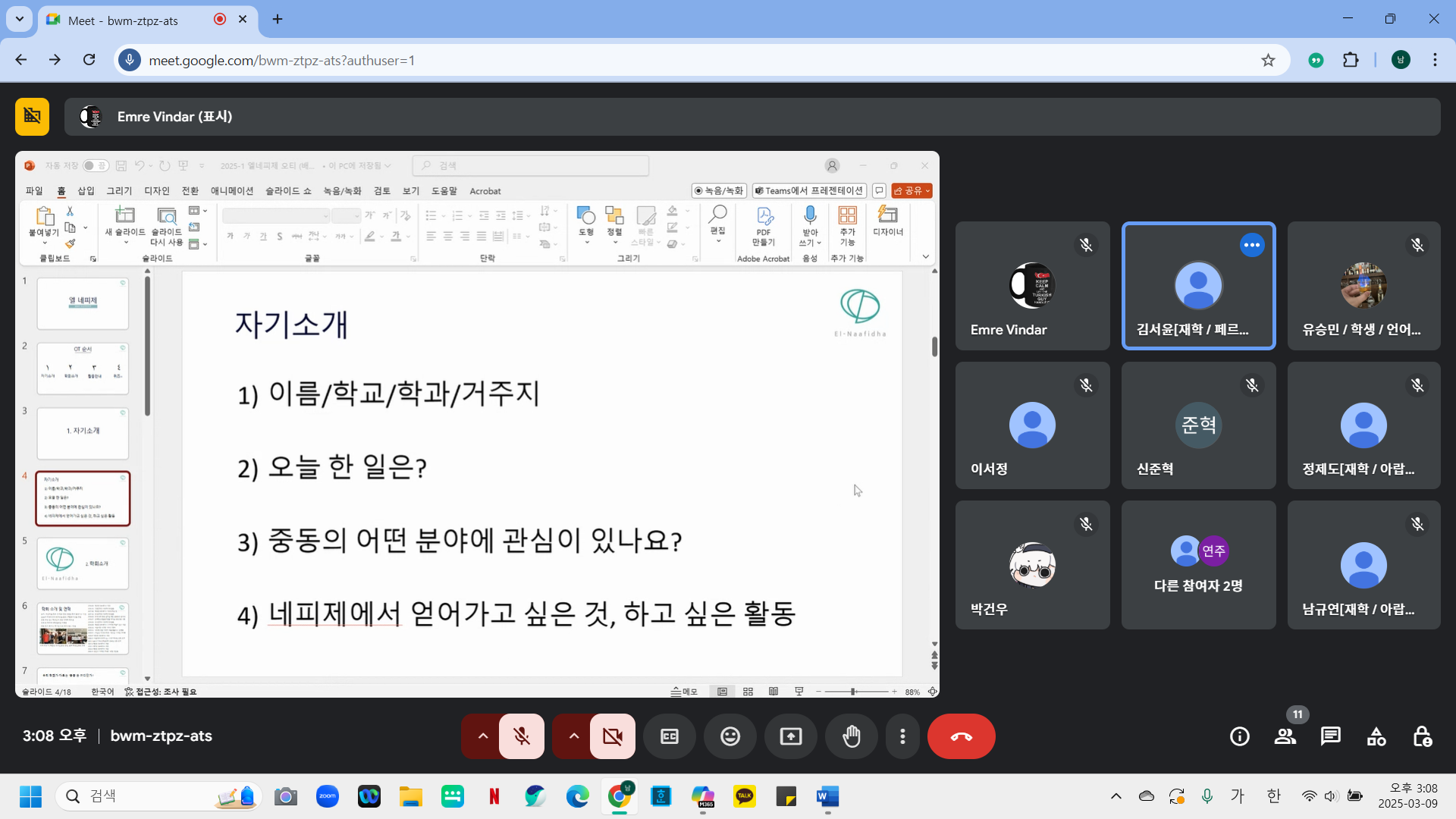Switch to the 삽입 ribbon tab
The height and width of the screenshot is (819, 1456).
[x=86, y=191]
